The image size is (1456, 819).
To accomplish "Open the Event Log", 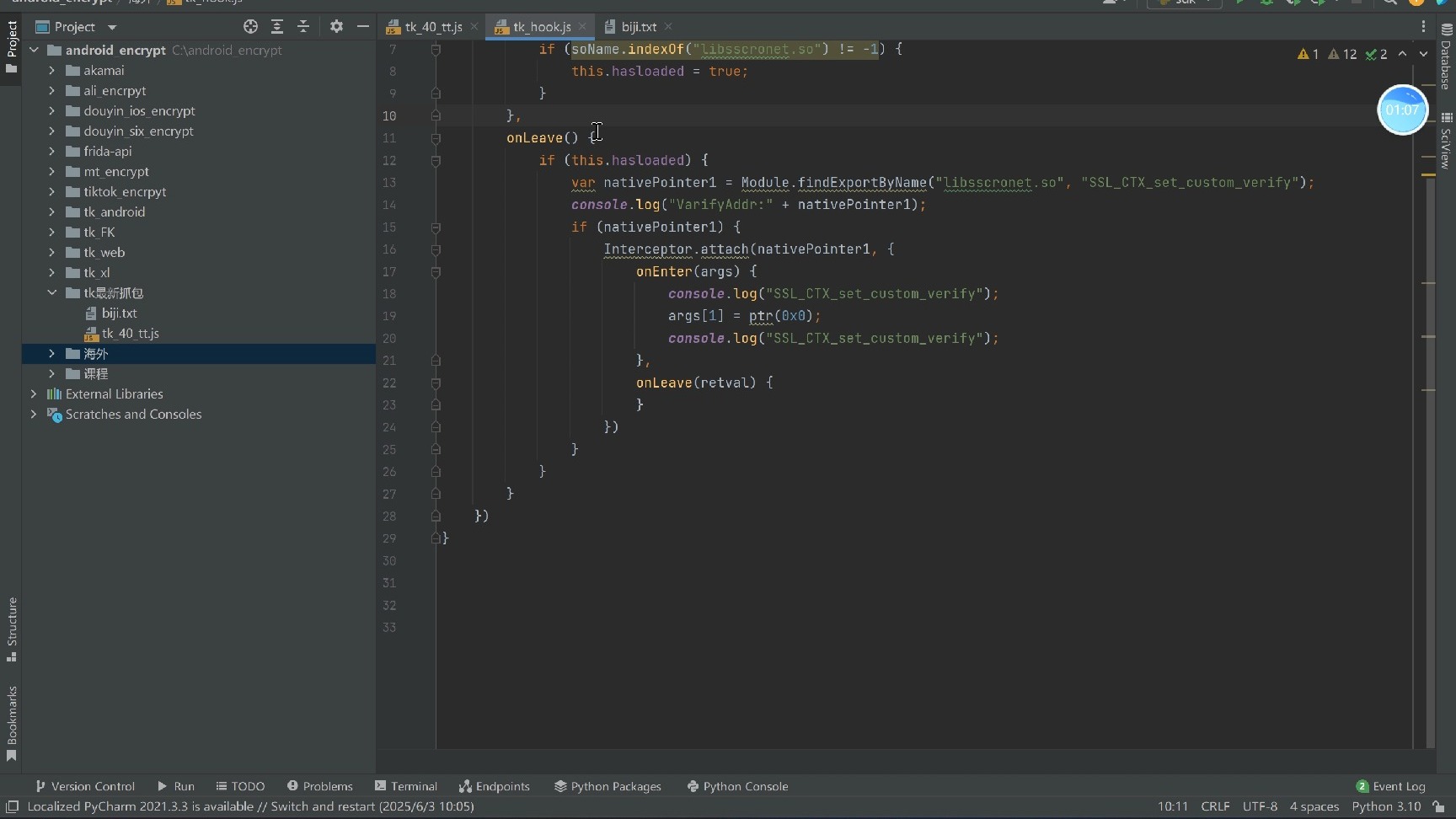I will tap(1390, 786).
